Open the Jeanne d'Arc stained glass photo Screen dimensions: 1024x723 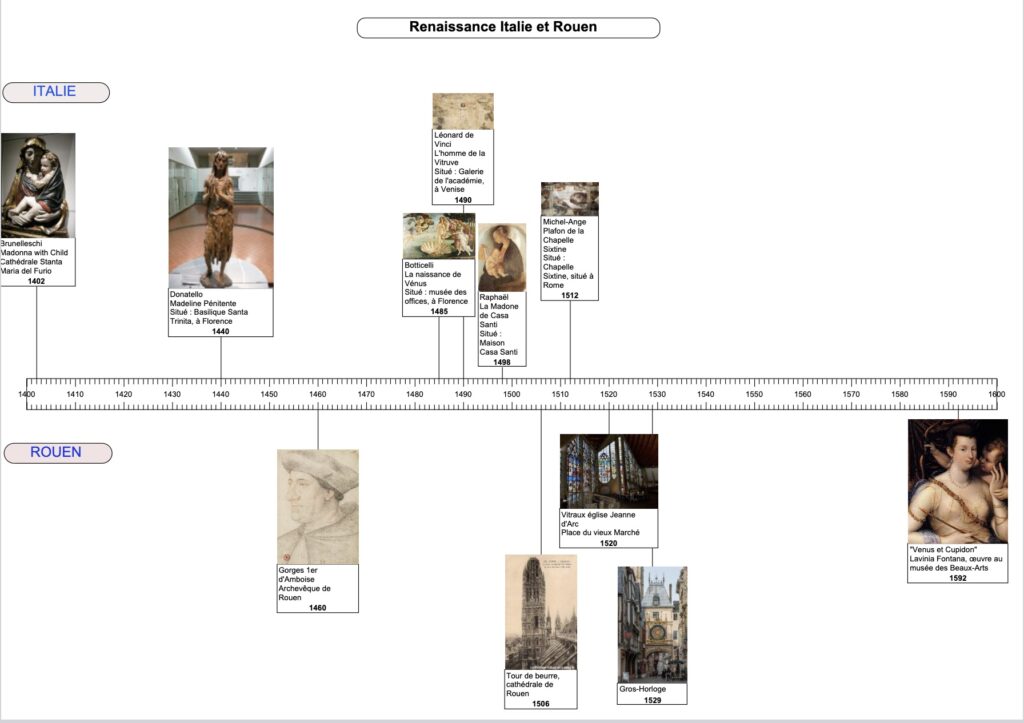pyautogui.click(x=609, y=472)
